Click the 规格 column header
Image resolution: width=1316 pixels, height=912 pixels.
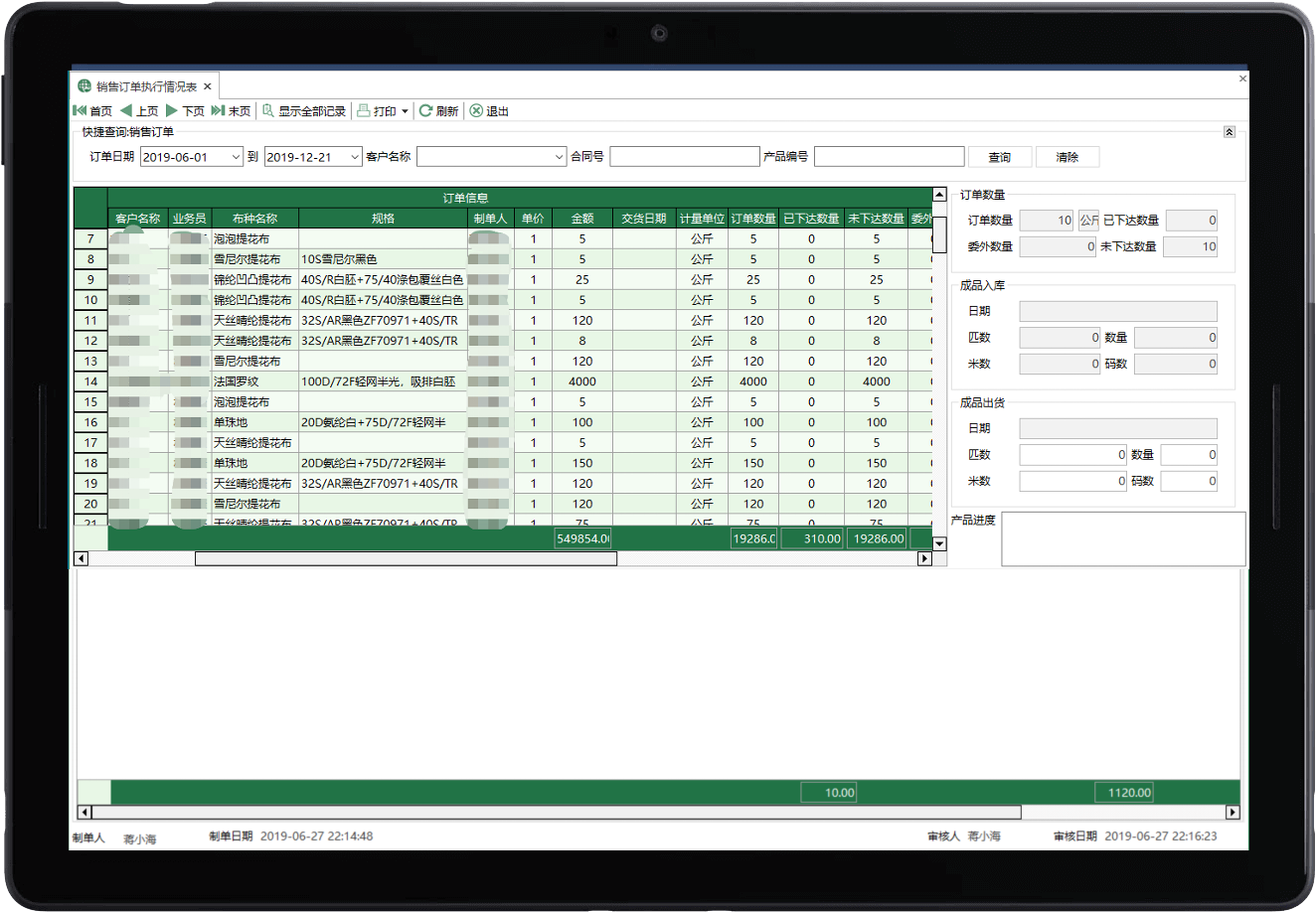click(383, 218)
